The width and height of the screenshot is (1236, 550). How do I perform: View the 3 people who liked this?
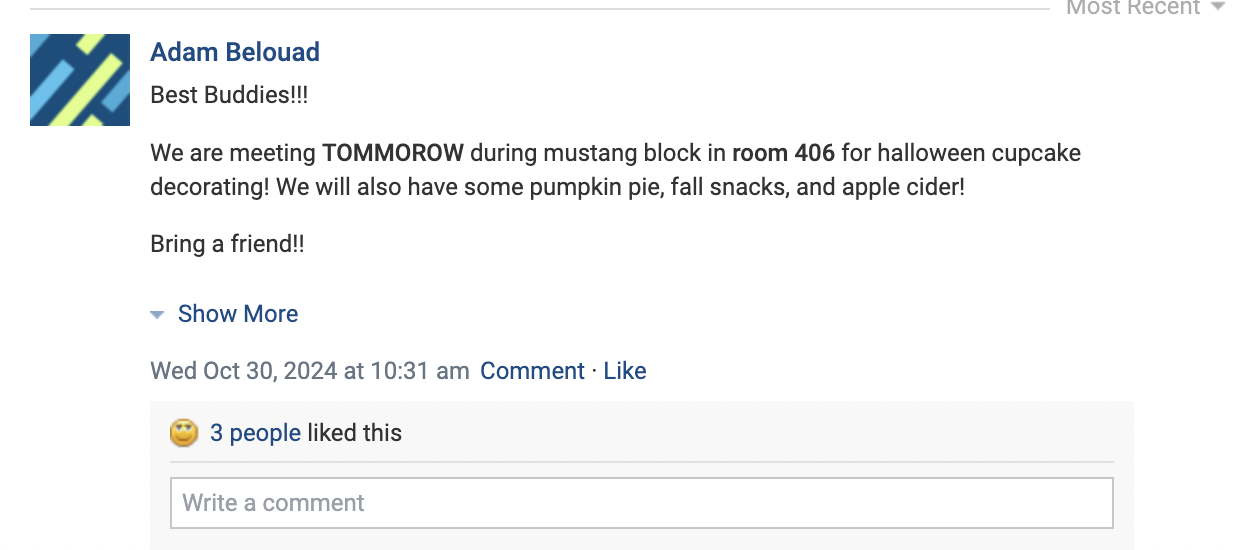pyautogui.click(x=255, y=433)
